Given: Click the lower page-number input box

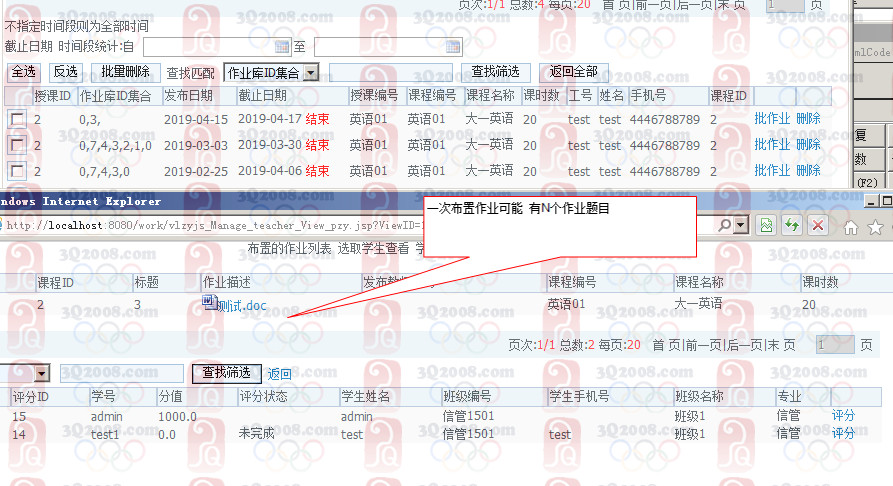Looking at the screenshot, I should coord(835,345).
